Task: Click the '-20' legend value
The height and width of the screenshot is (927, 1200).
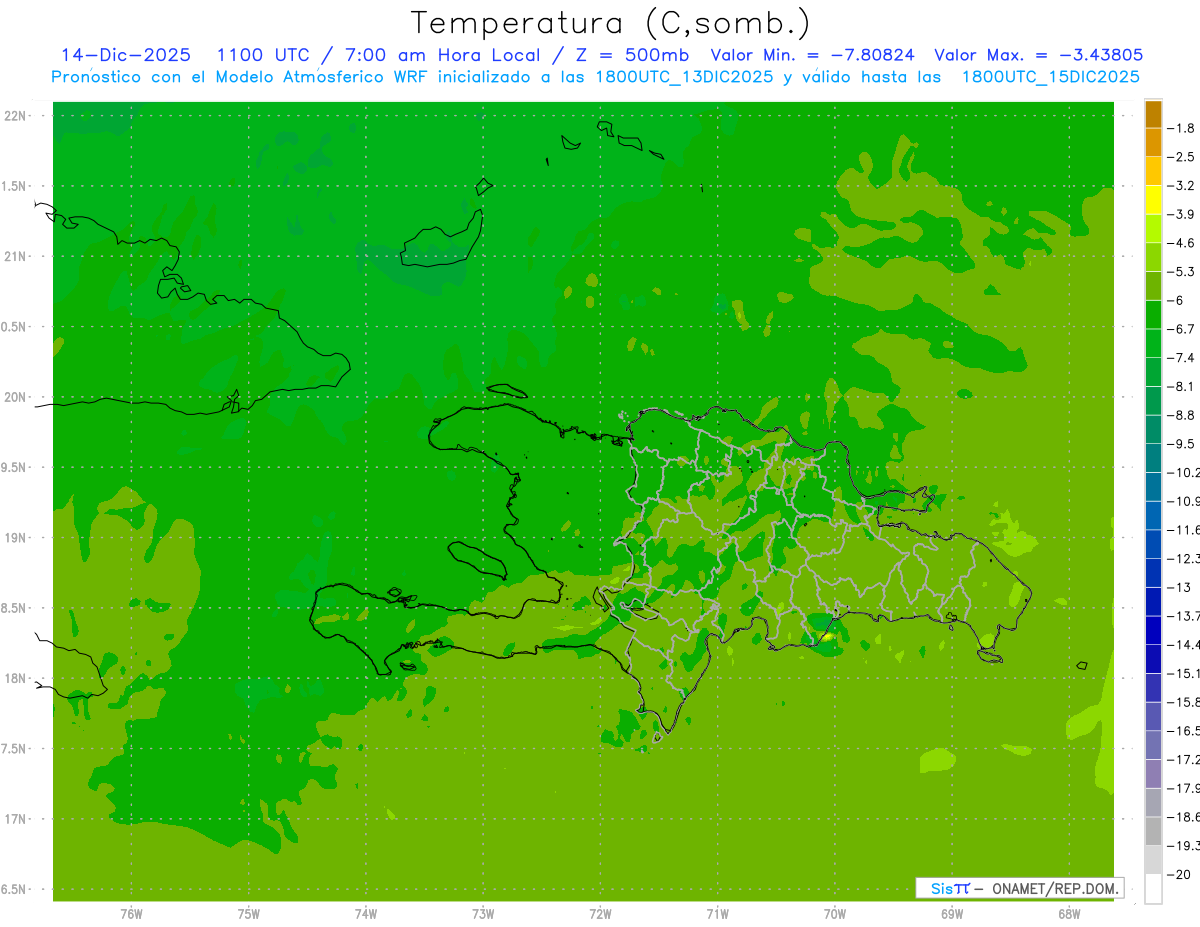Action: (x=1179, y=874)
